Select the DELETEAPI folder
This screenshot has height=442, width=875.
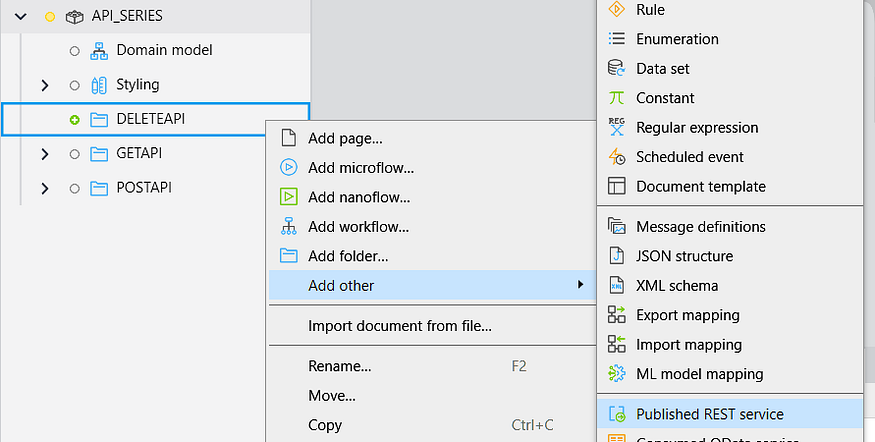coord(150,119)
